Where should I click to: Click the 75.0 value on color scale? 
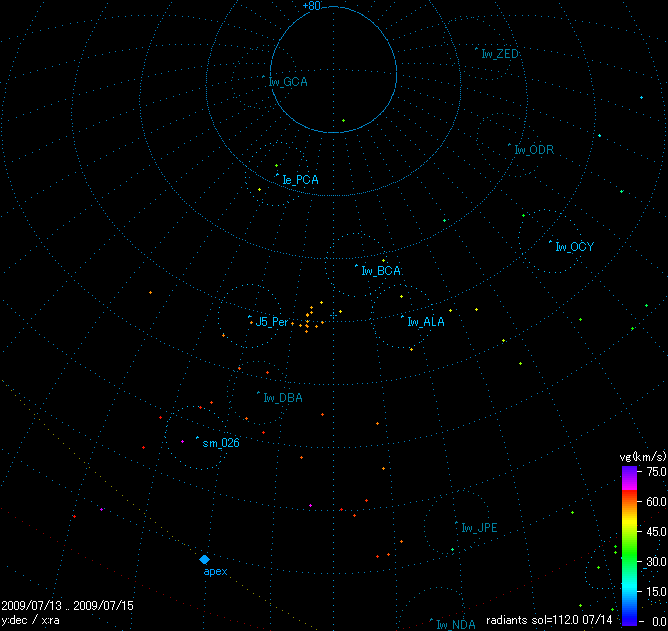point(656,472)
